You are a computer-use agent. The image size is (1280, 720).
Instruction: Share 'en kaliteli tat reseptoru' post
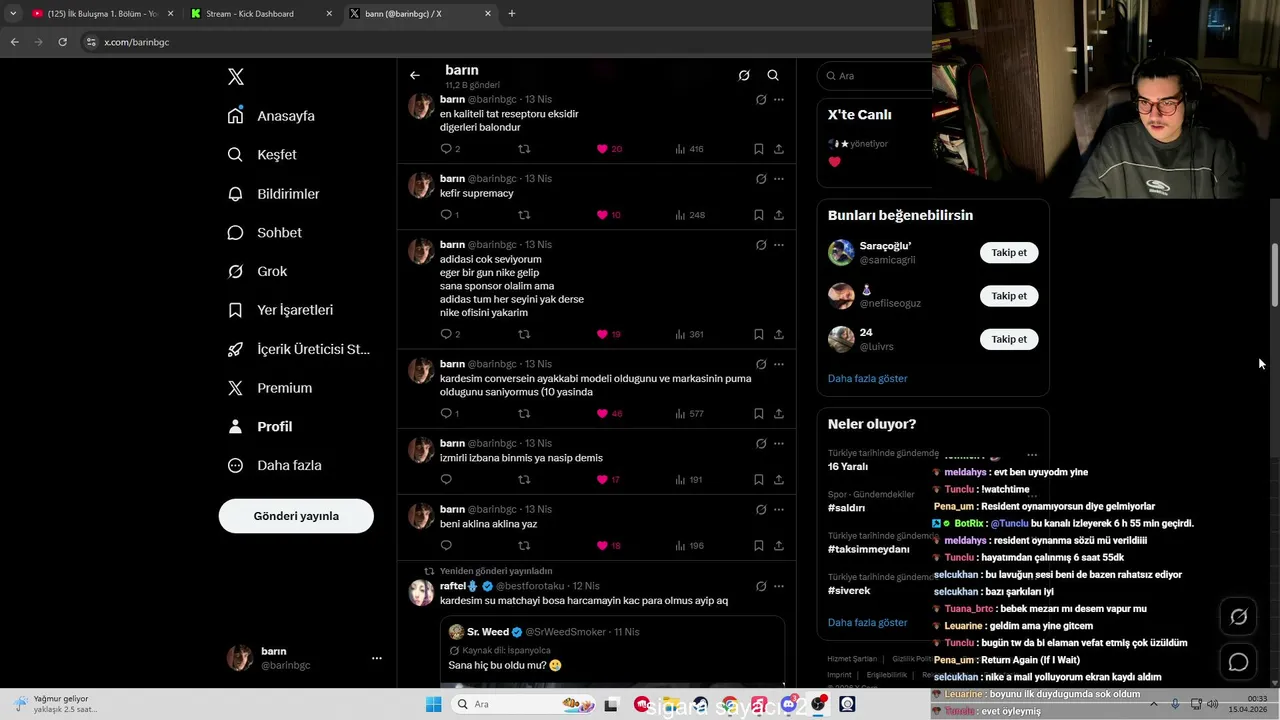[x=779, y=149]
